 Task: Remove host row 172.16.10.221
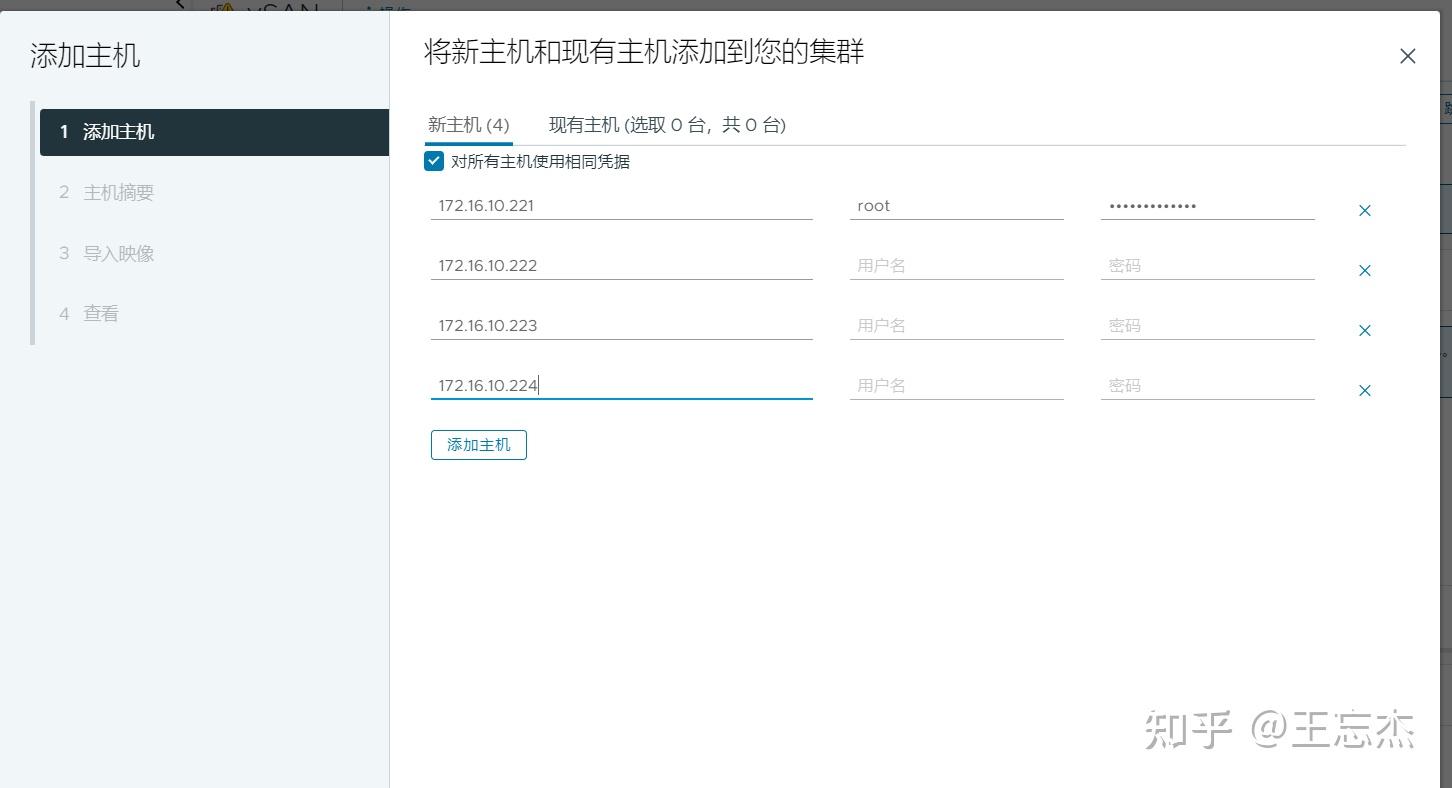(1364, 210)
